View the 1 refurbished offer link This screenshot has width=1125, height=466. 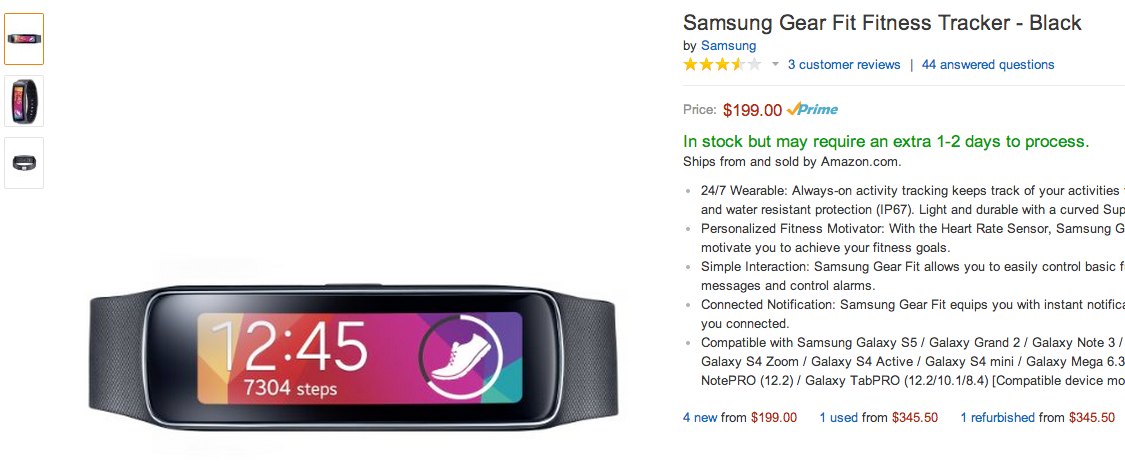tap(997, 418)
